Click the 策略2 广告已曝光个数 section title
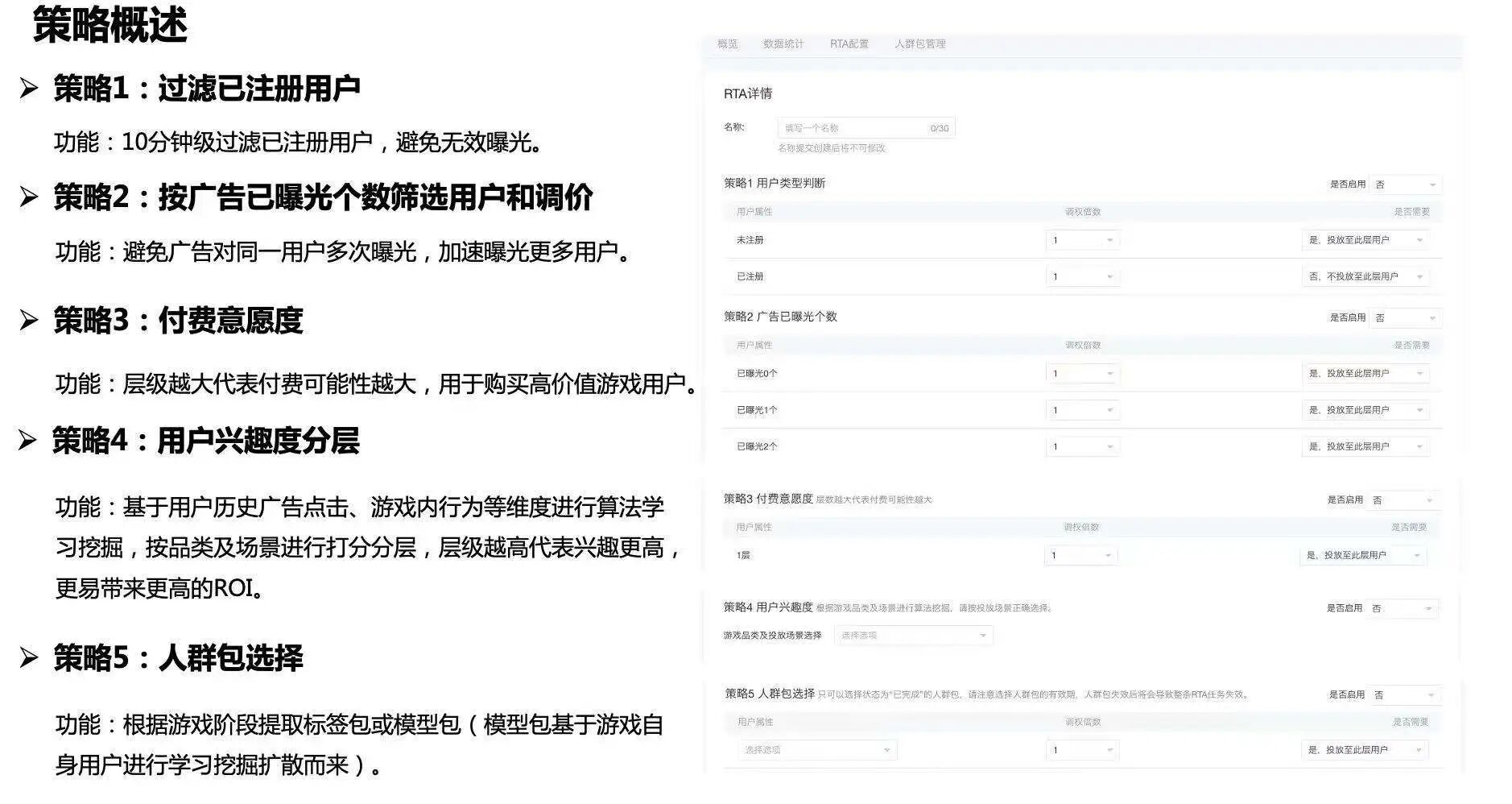The height and width of the screenshot is (804, 1512). [x=780, y=317]
